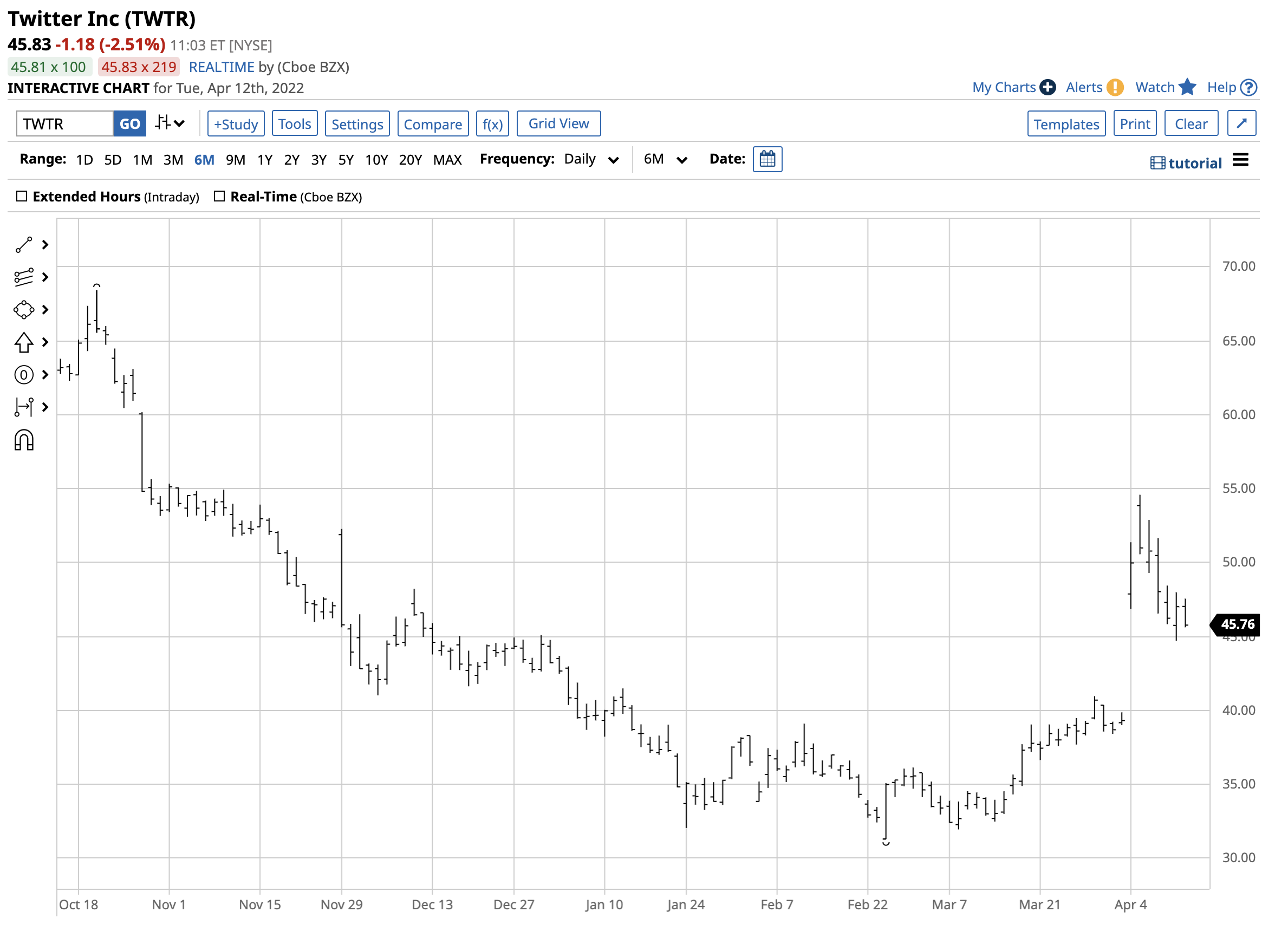Toggle the magnet snap tool
The image size is (1288, 925).
point(24,441)
